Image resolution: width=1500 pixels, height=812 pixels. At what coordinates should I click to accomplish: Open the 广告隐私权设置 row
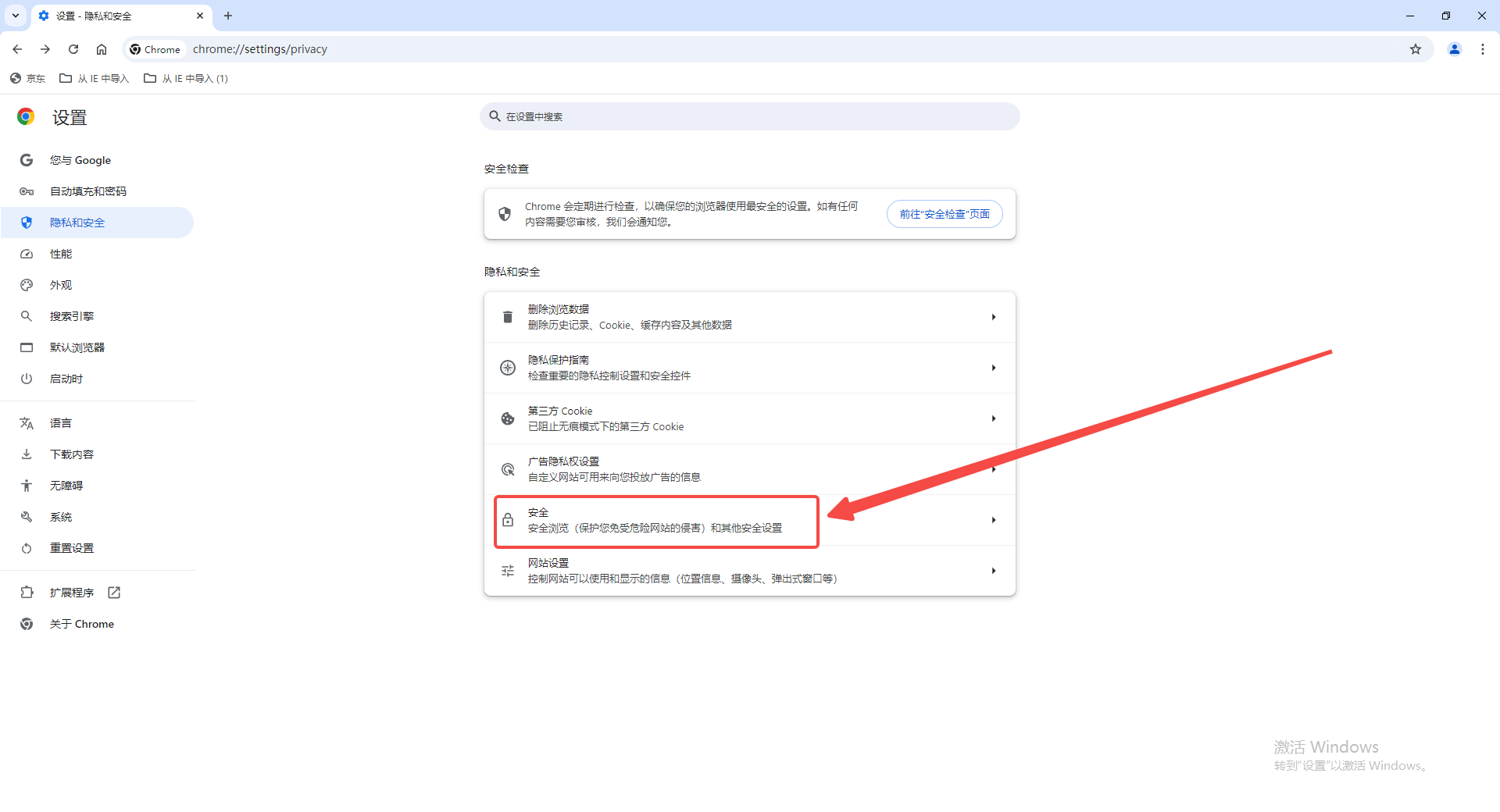tap(750, 469)
